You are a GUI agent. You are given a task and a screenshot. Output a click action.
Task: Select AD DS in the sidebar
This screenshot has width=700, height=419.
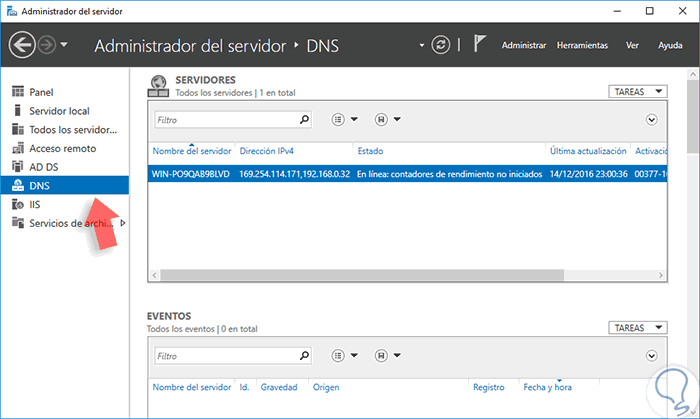pos(65,167)
